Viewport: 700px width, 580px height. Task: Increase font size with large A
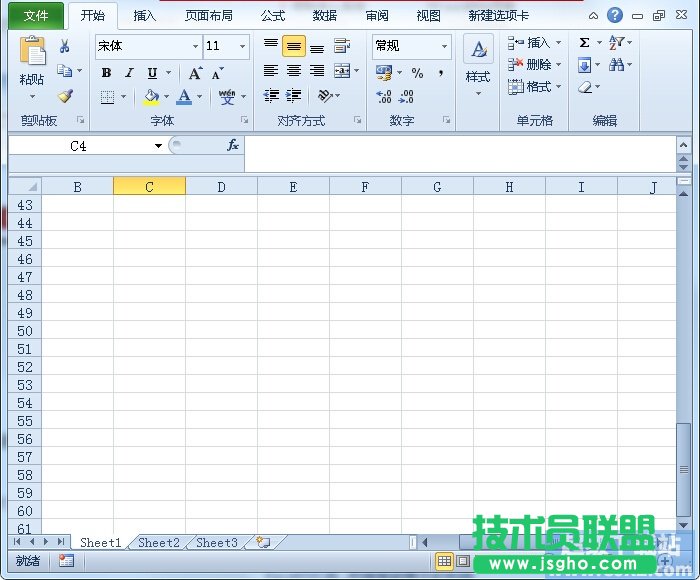coord(195,73)
